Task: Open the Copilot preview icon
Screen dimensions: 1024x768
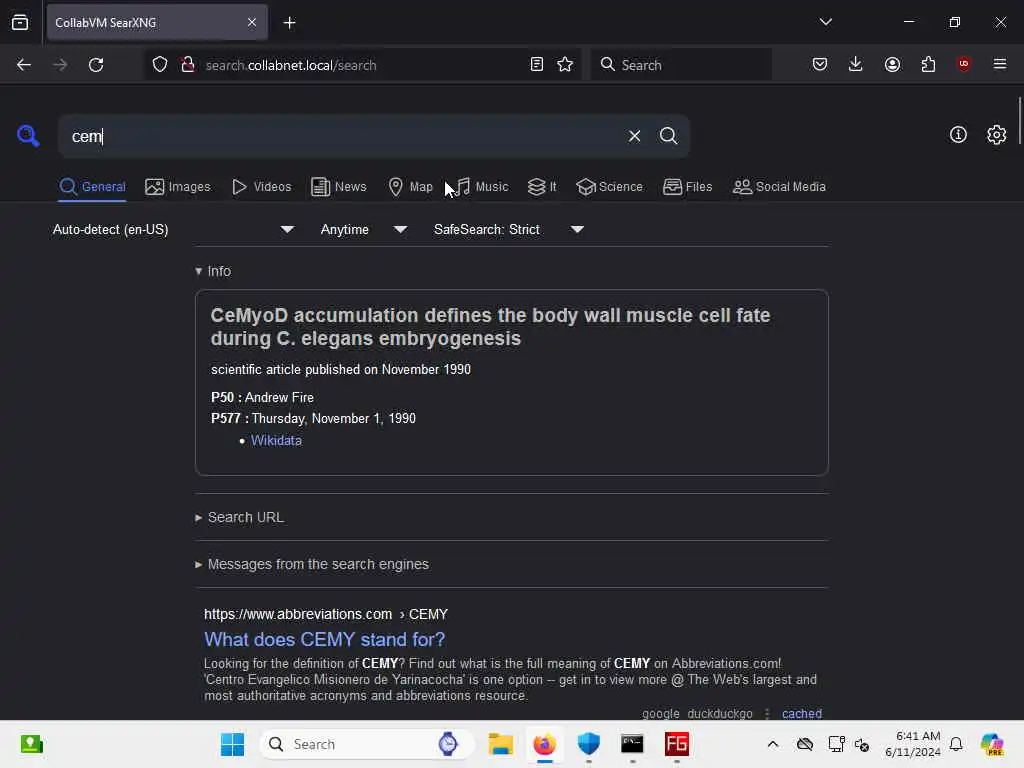Action: (x=992, y=744)
